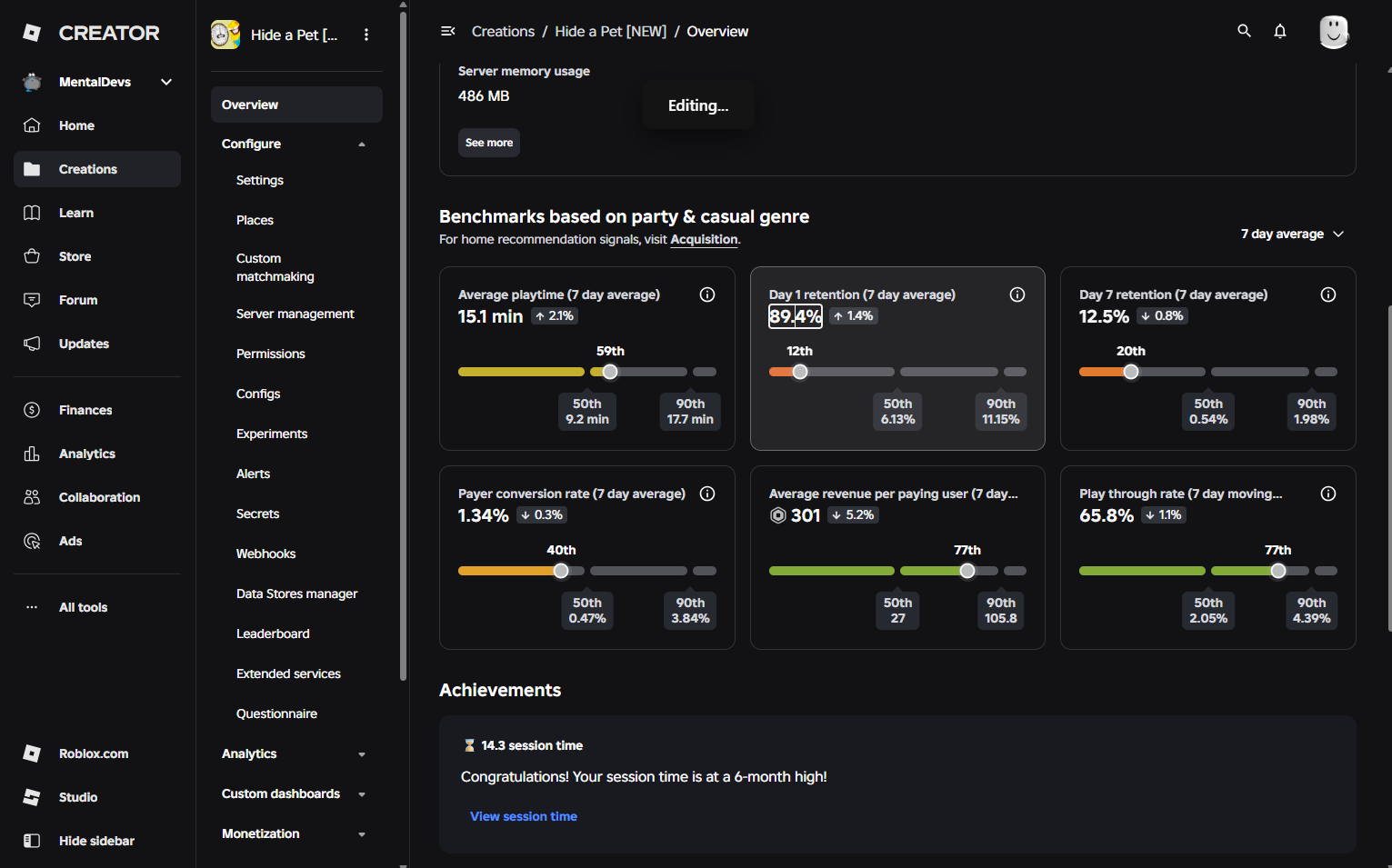Open Data Stores manager menu item
1392x868 pixels.
click(x=296, y=594)
